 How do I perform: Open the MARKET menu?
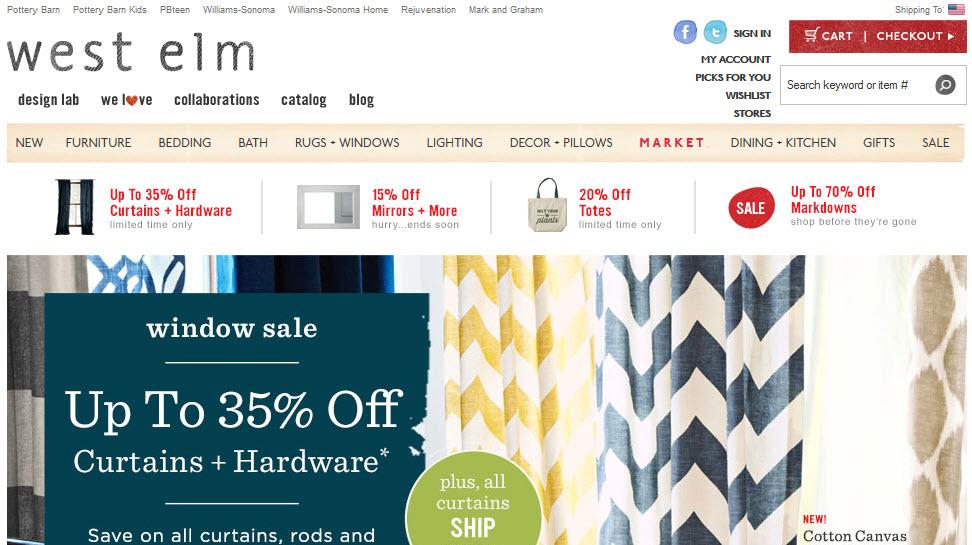pos(672,143)
